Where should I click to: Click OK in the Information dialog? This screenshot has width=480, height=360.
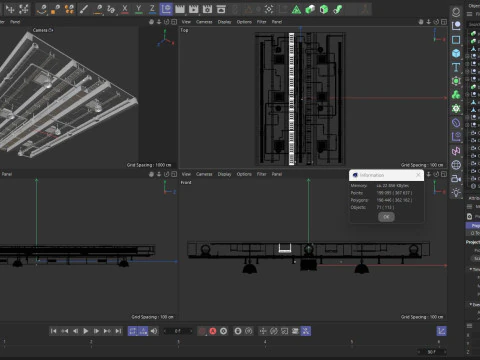click(386, 217)
